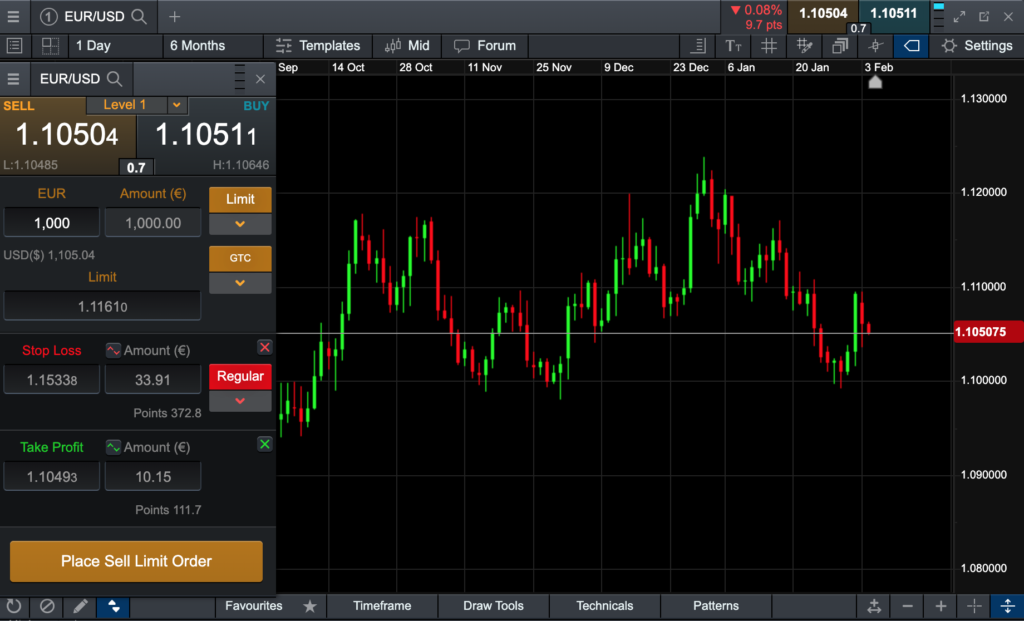Open the GTC expiry dropdown arrow
The width and height of the screenshot is (1024, 621).
(240, 283)
